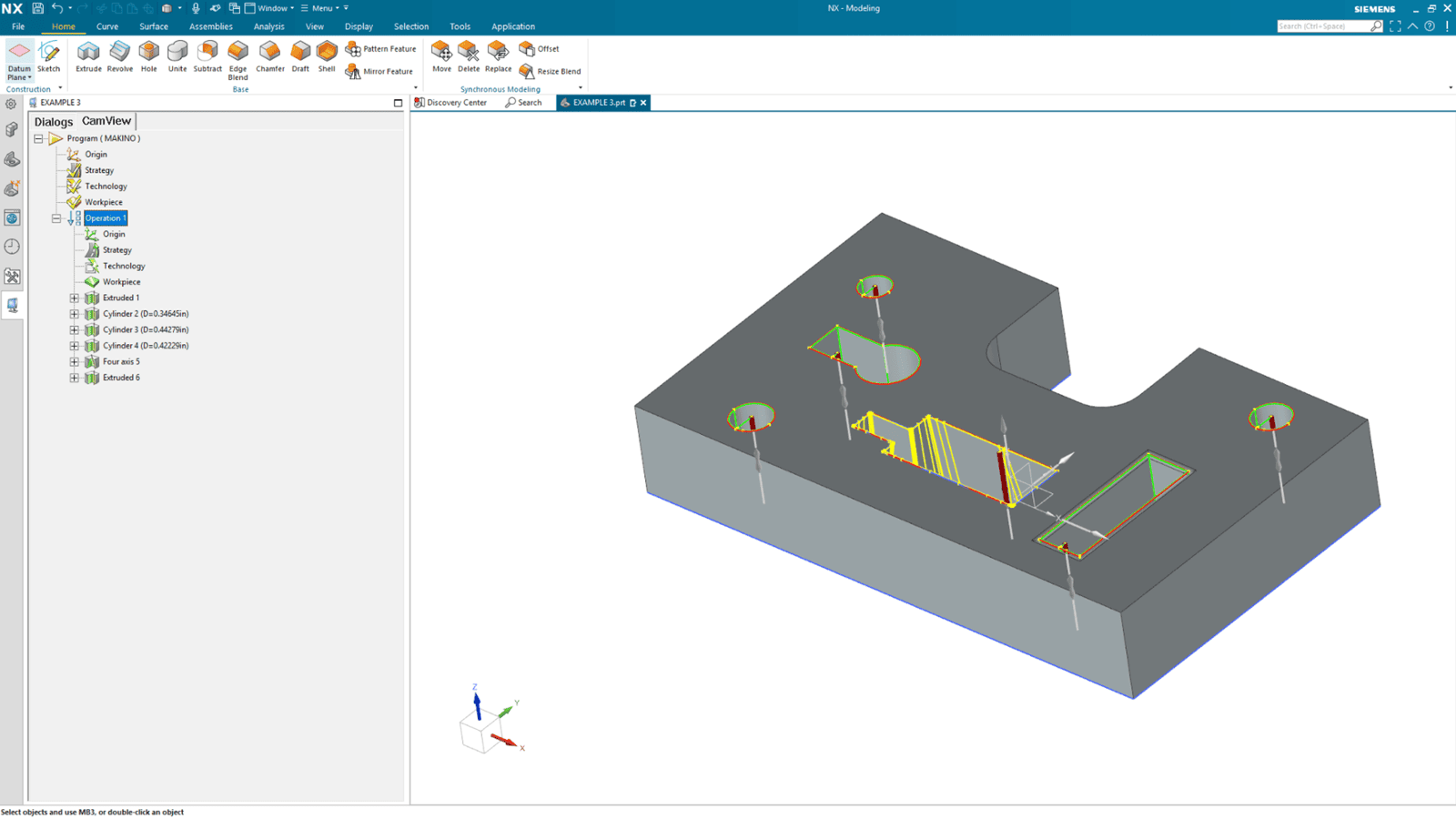Click the Resize Blend tool
1456x819 pixels.
tap(550, 71)
